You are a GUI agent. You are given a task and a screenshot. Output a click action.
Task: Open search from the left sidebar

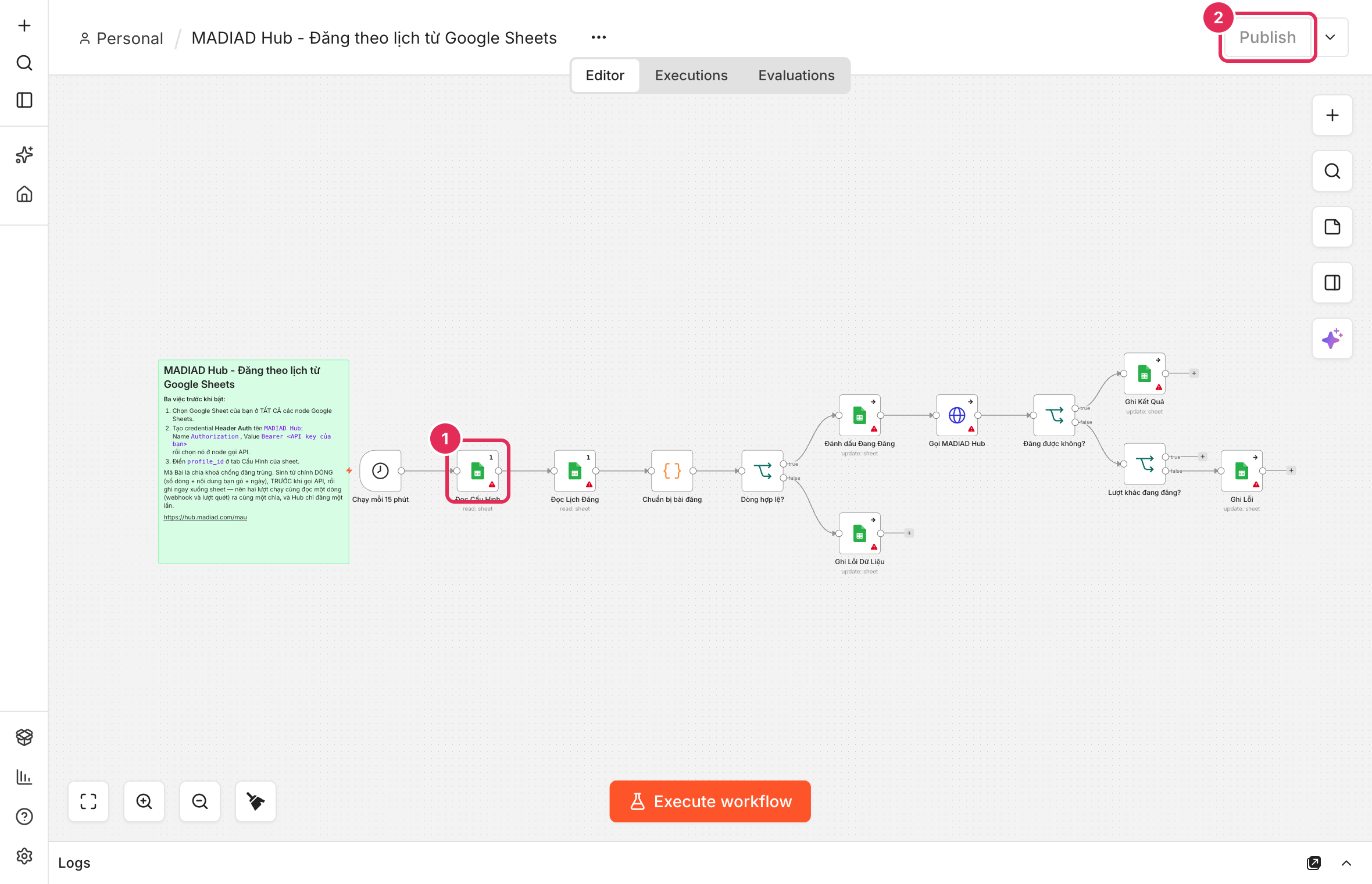click(24, 63)
